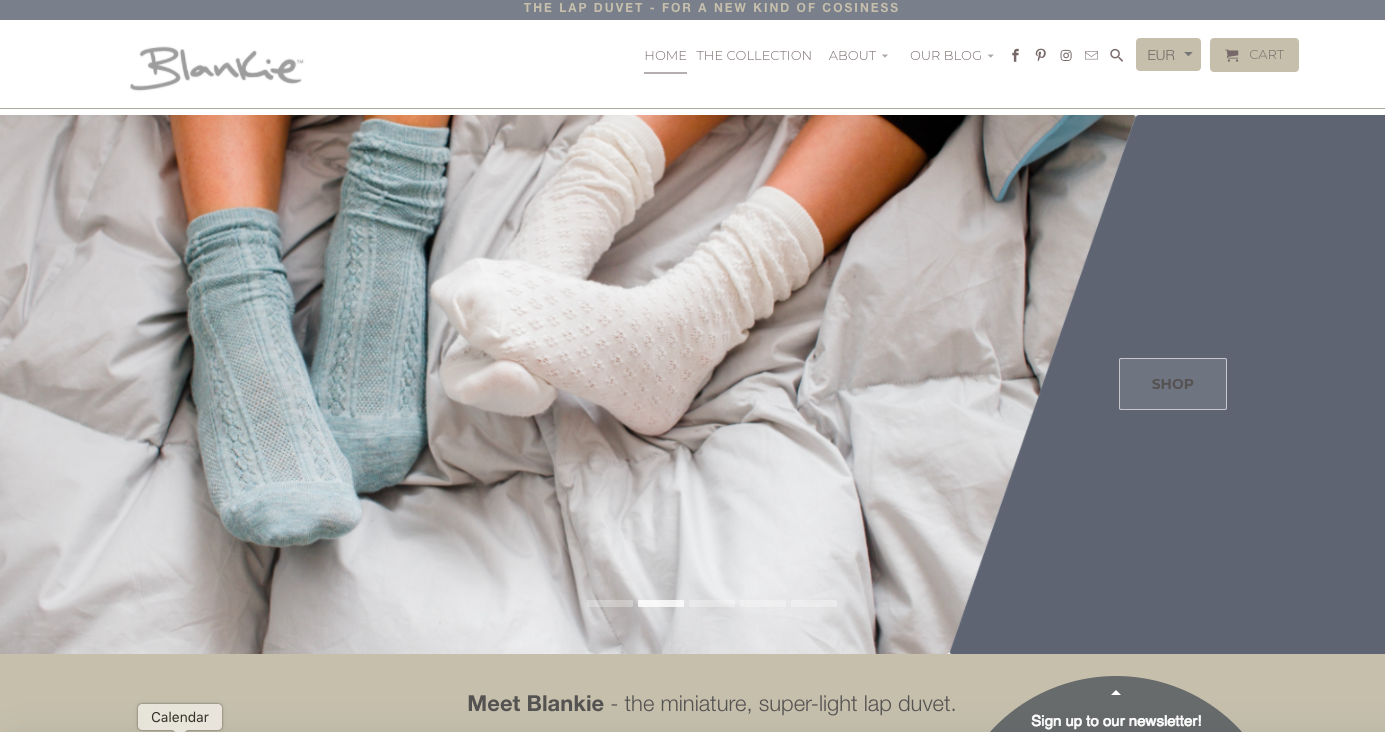Click the Shop button on banner

coord(1173,384)
